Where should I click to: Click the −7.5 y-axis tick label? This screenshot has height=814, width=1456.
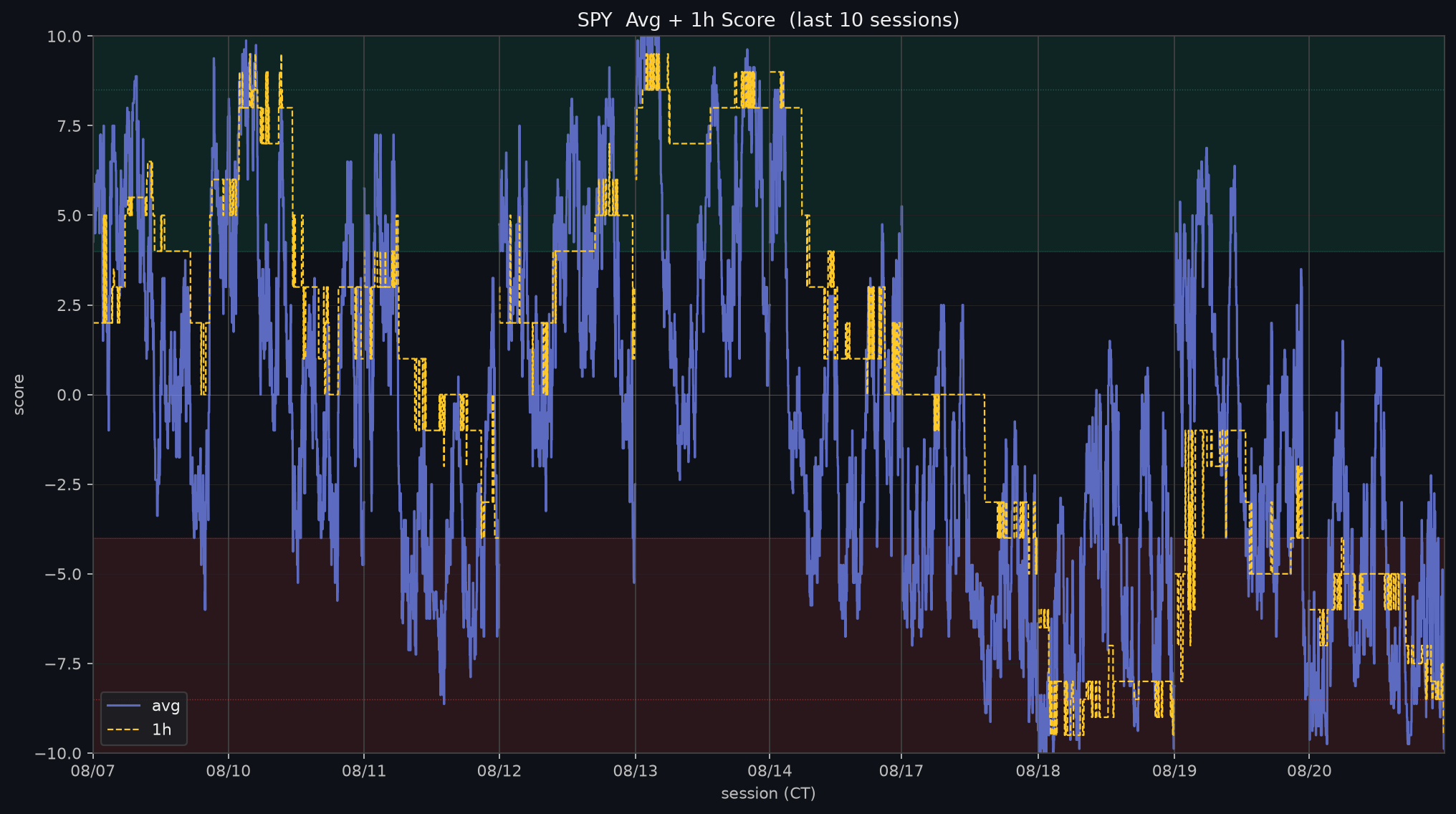click(64, 664)
